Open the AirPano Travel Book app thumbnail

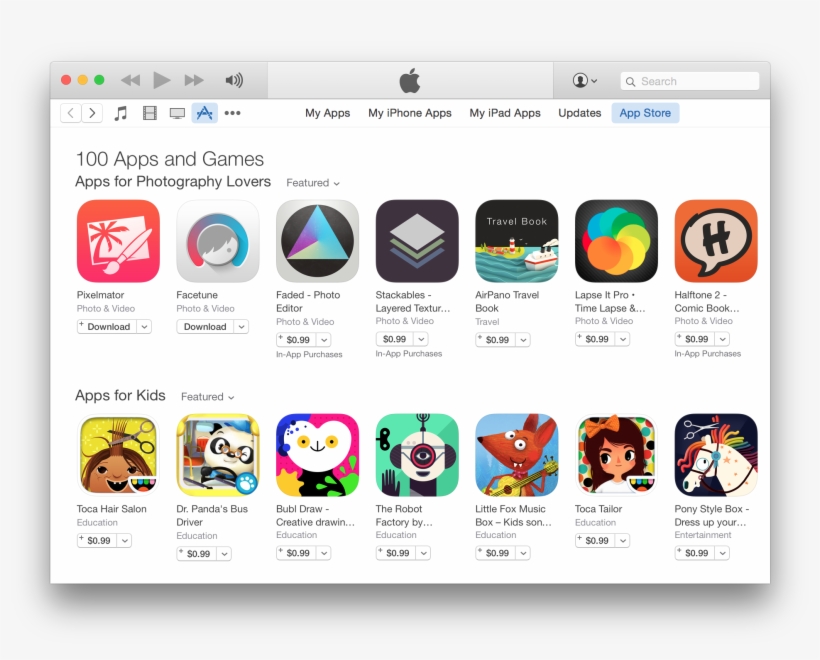click(516, 241)
